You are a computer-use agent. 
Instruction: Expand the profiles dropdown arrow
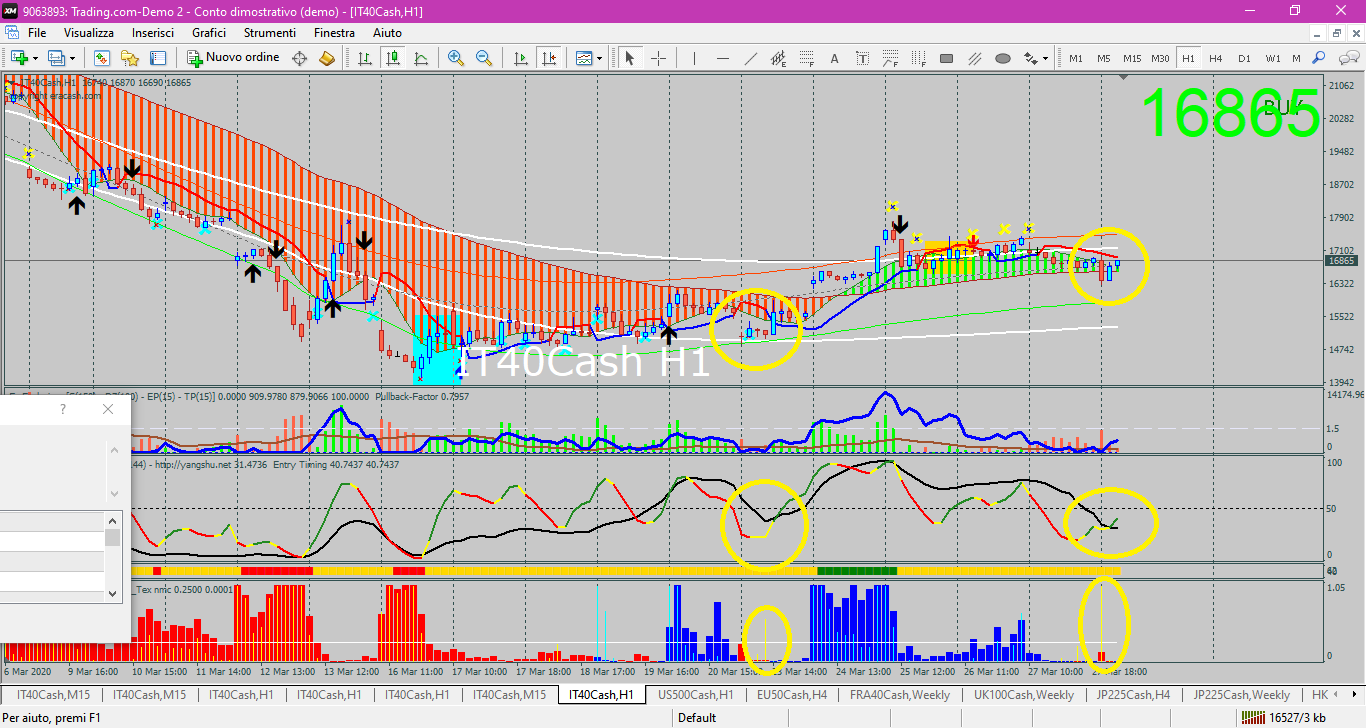[x=73, y=58]
